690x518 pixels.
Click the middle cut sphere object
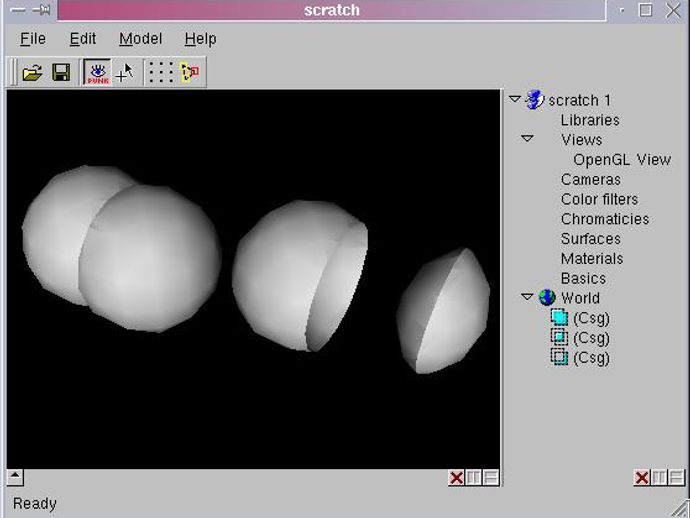pyautogui.click(x=300, y=275)
